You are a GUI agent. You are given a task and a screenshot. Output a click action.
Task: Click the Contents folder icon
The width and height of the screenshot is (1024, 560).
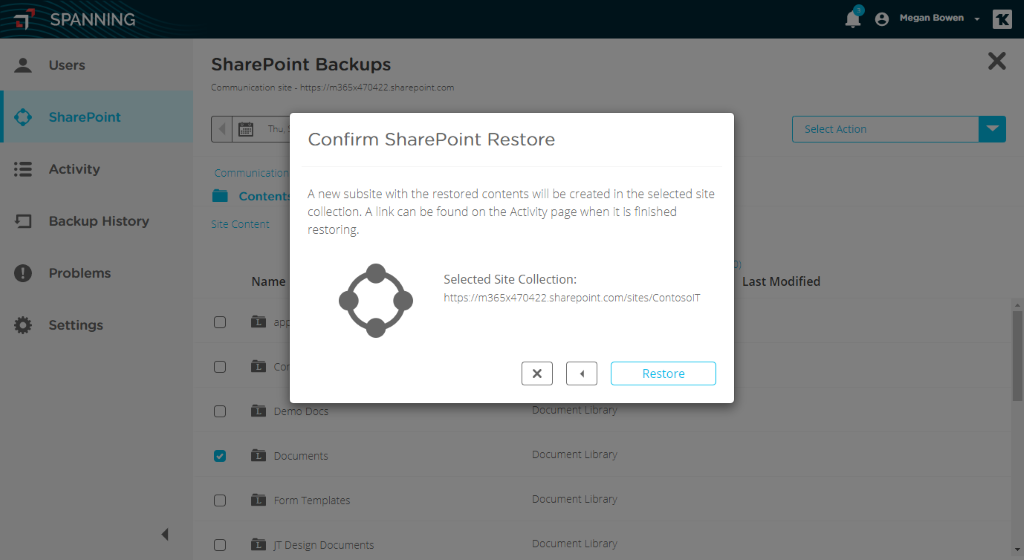220,196
